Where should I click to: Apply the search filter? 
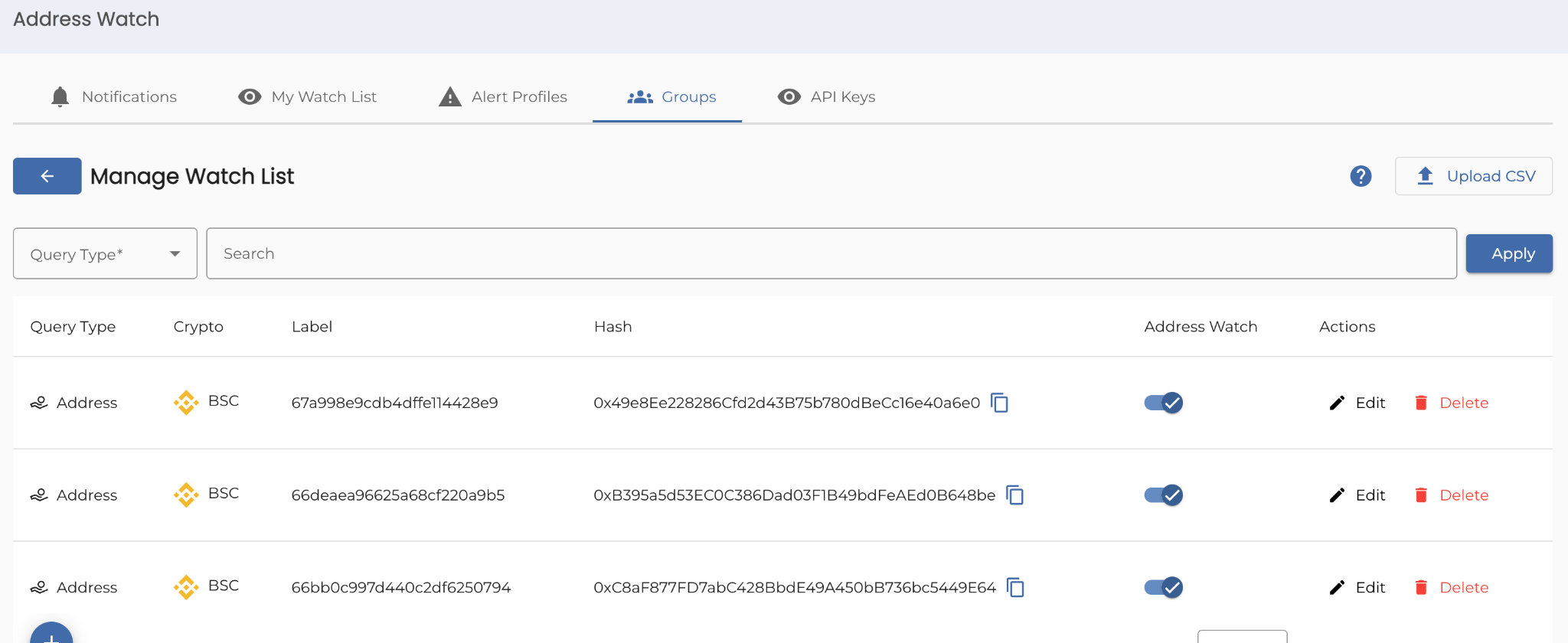click(x=1509, y=253)
